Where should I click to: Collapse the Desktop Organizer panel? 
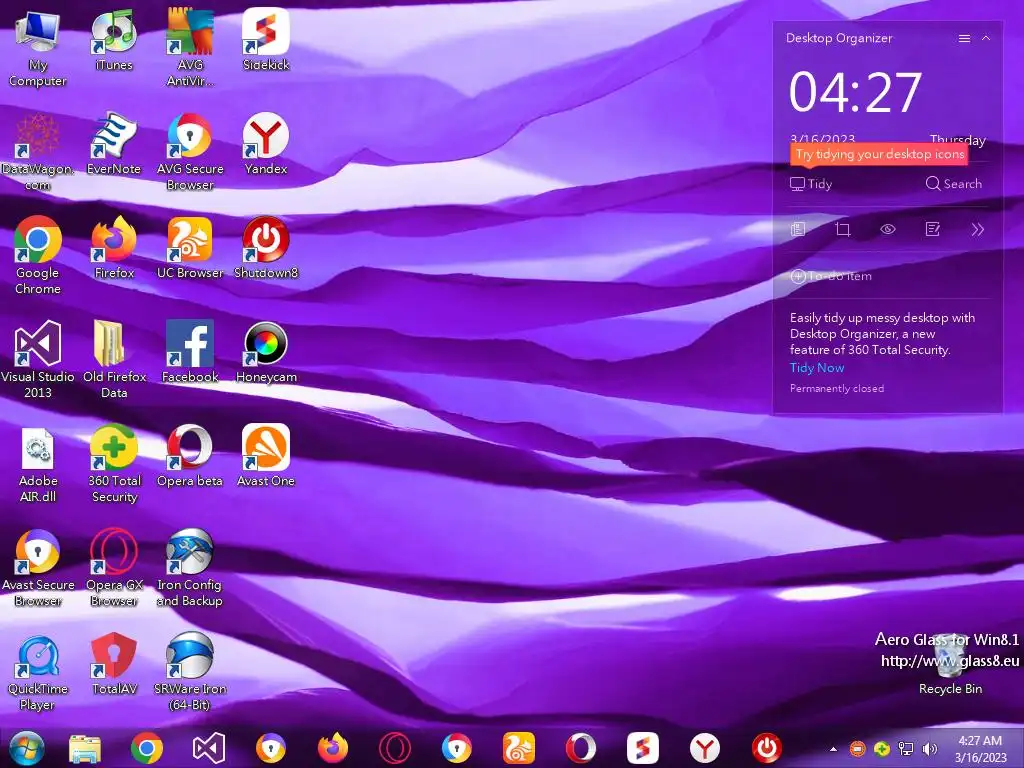(x=986, y=39)
